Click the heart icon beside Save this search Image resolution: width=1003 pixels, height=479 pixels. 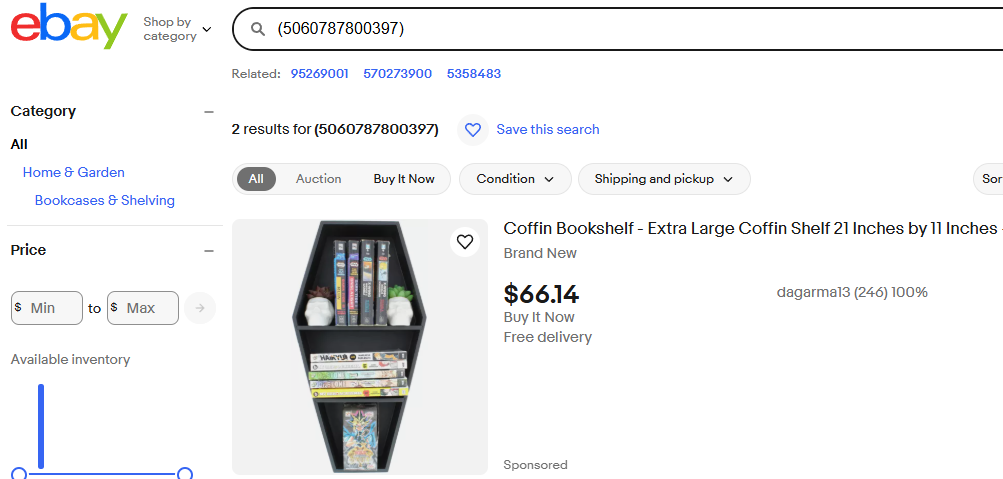[x=473, y=130]
